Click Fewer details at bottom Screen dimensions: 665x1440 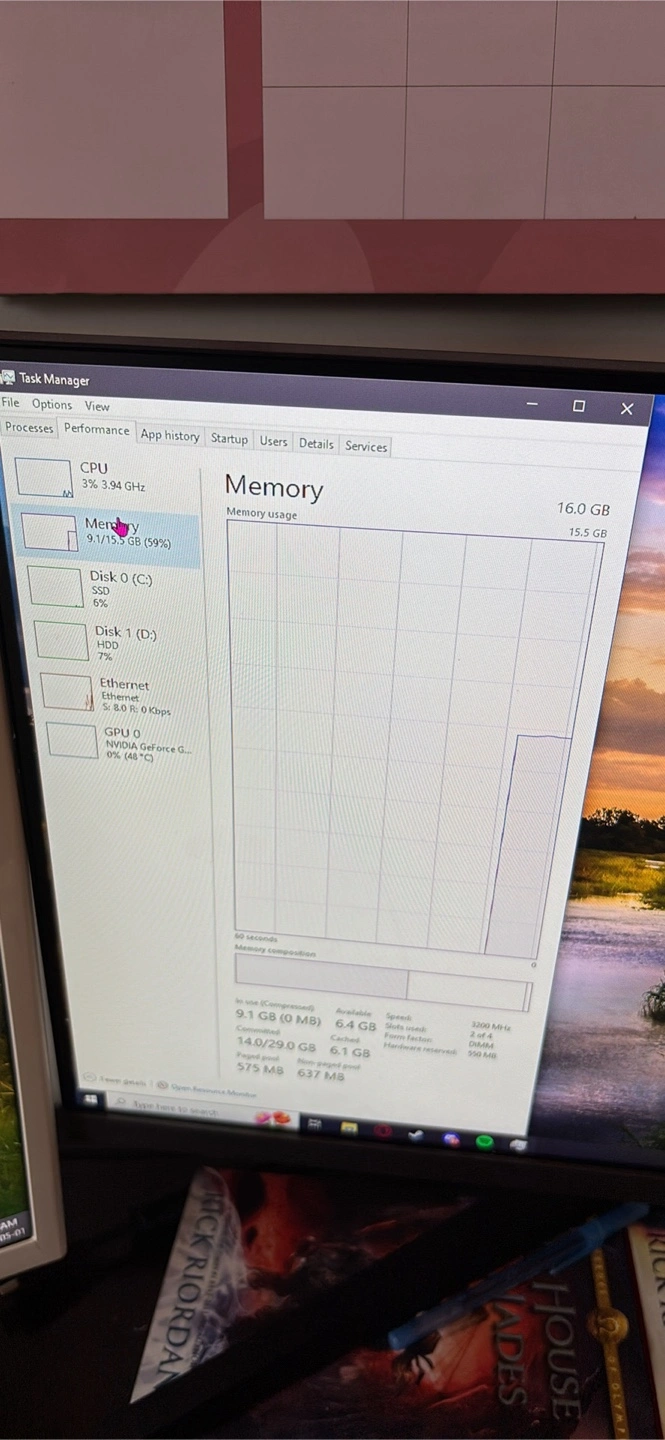coord(115,1082)
